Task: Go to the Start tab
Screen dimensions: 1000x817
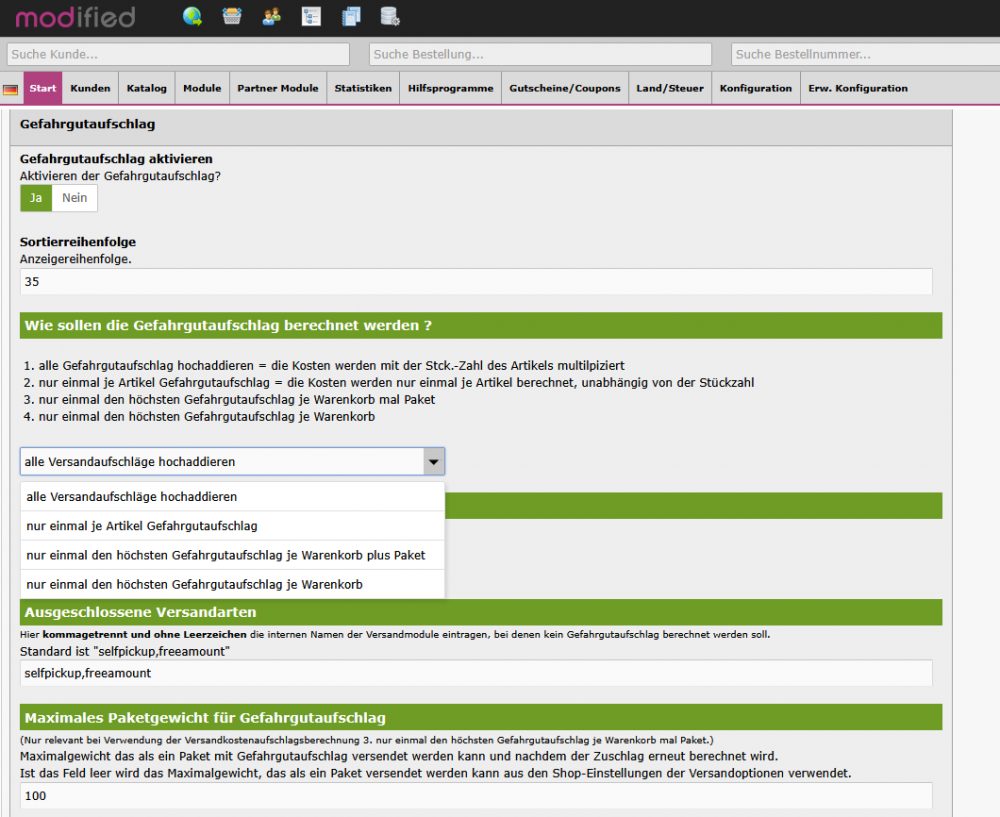Action: pyautogui.click(x=43, y=88)
